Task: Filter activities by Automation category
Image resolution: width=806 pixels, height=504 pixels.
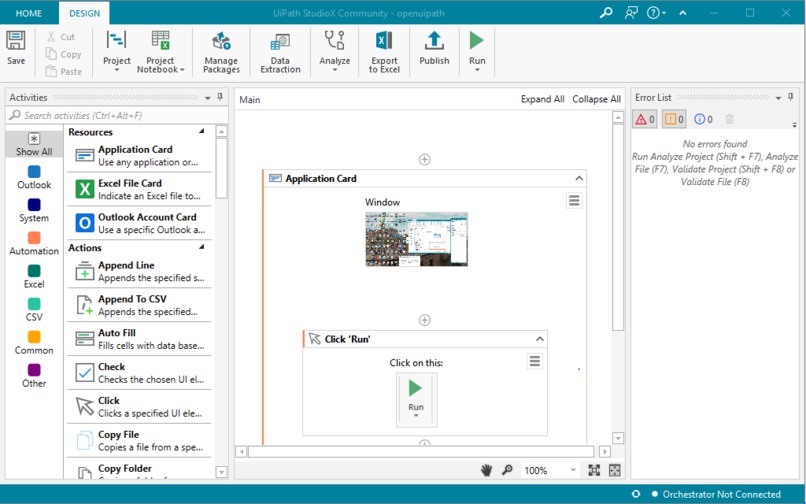Action: tap(34, 244)
